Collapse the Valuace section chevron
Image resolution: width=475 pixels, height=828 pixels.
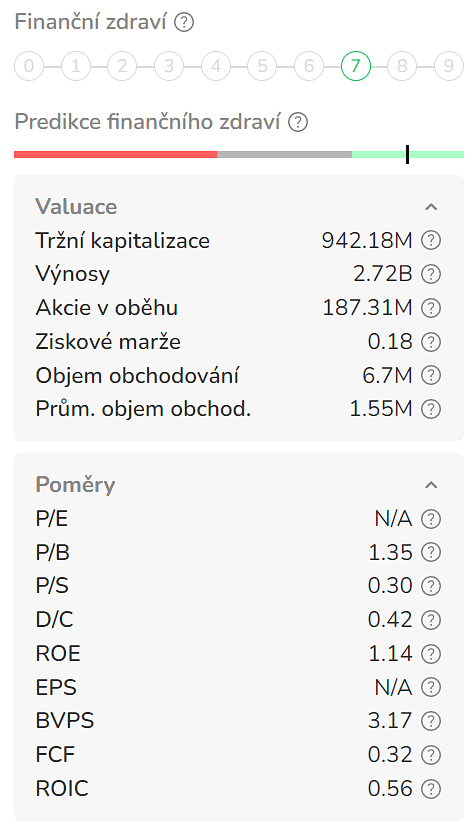click(x=431, y=207)
